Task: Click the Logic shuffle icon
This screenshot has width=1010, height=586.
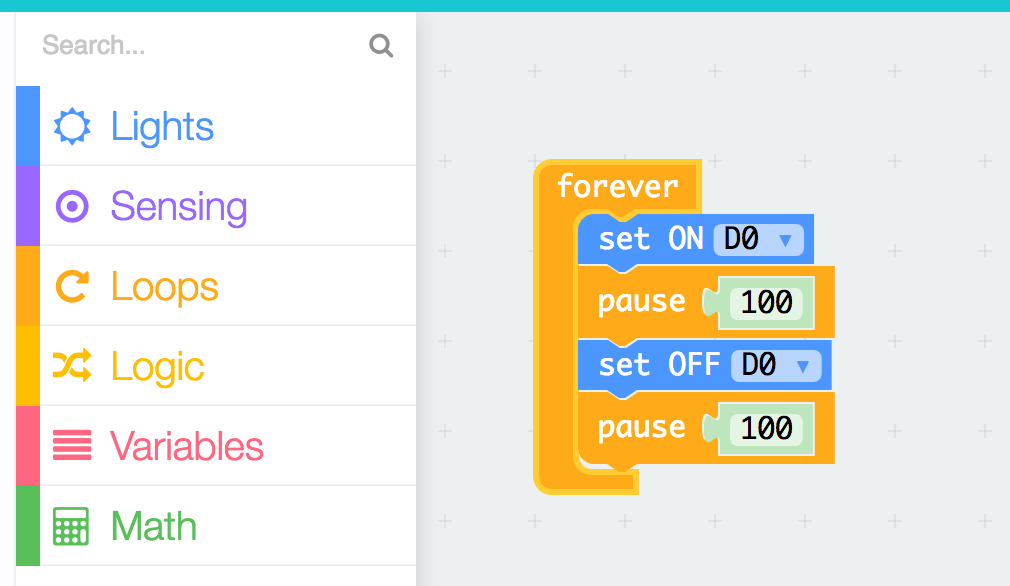Action: [72, 367]
